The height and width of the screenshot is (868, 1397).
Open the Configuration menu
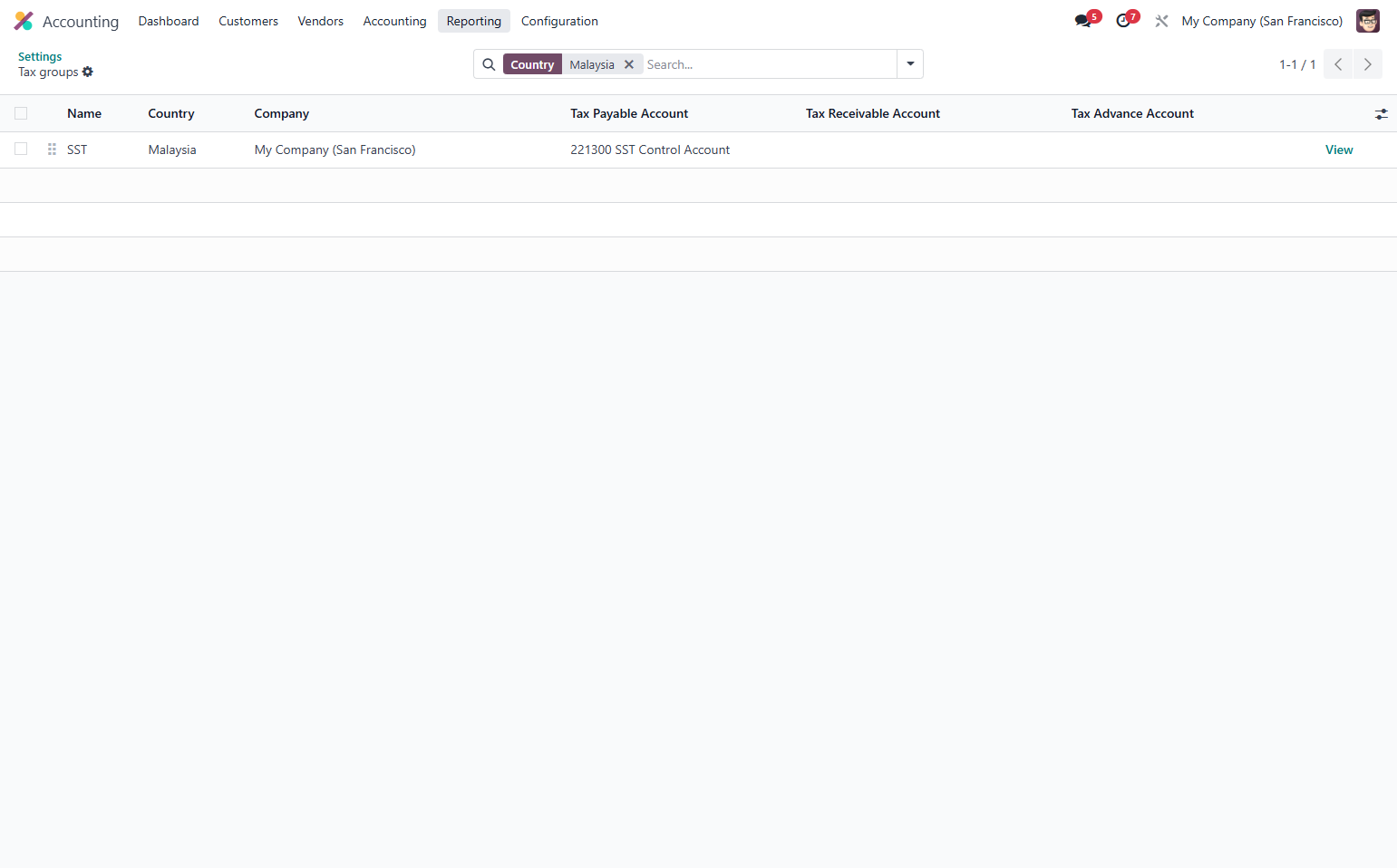click(559, 21)
